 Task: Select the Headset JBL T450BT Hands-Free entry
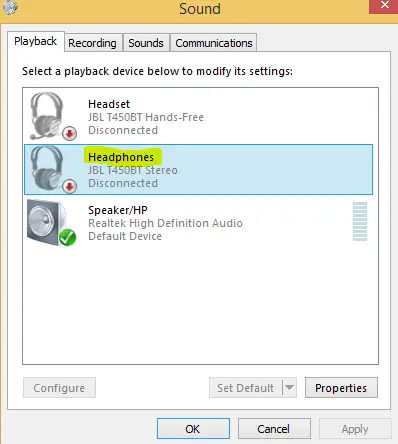pos(199,117)
